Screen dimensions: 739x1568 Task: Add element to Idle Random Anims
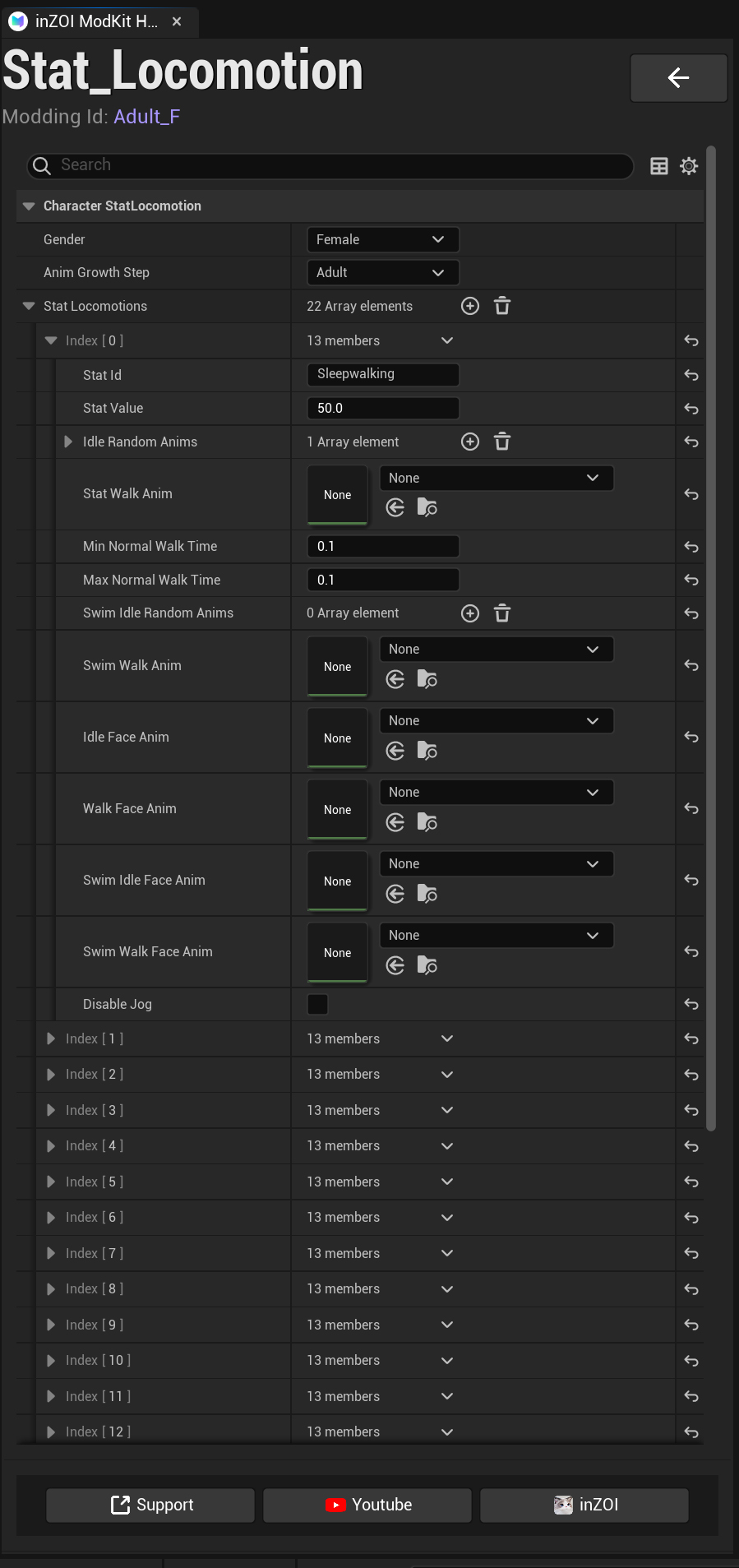coord(470,442)
